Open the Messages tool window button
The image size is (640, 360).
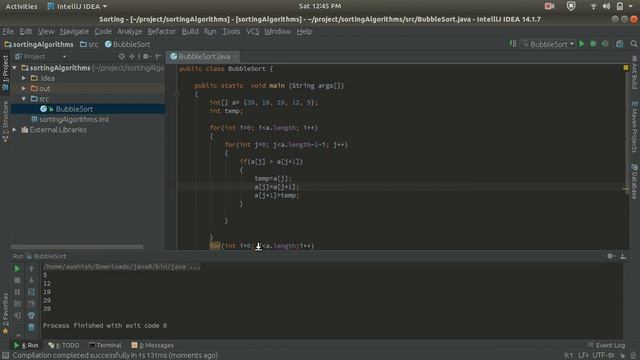point(153,345)
